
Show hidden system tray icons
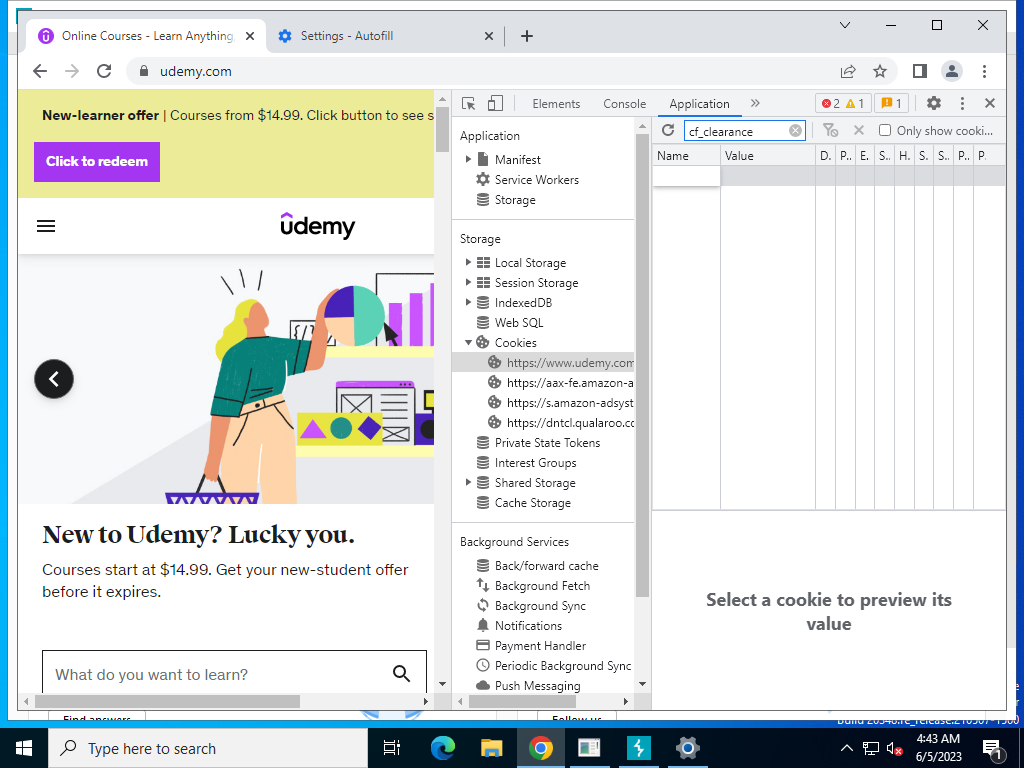846,748
